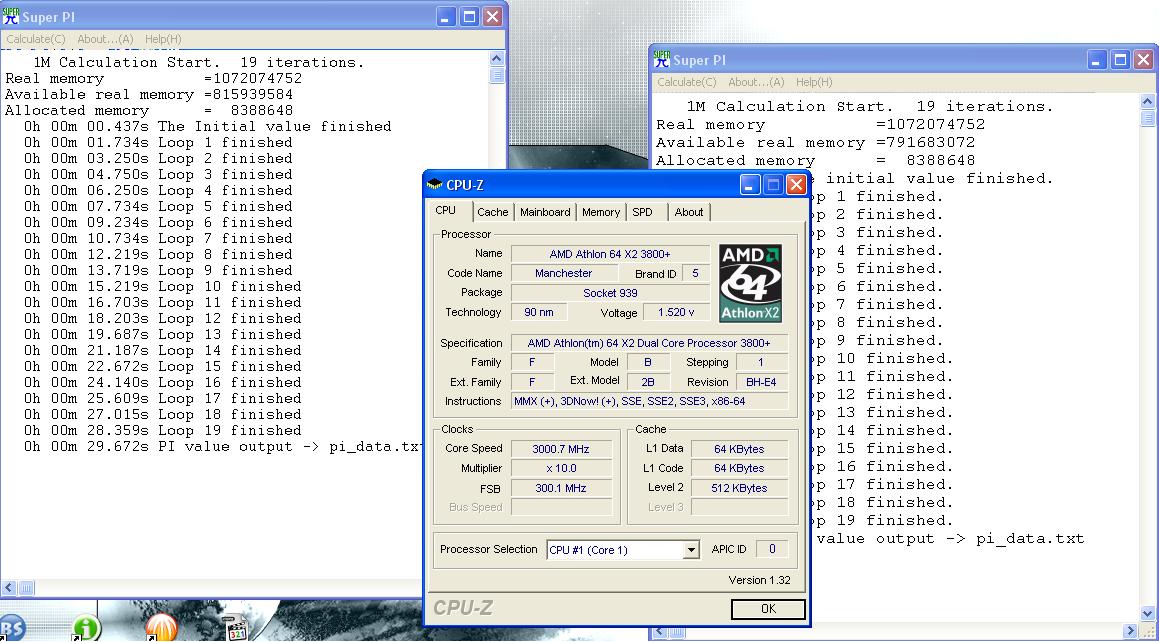Viewport: 1159px width, 642px height.
Task: Minimize the CPU-Z window
Action: [749, 185]
